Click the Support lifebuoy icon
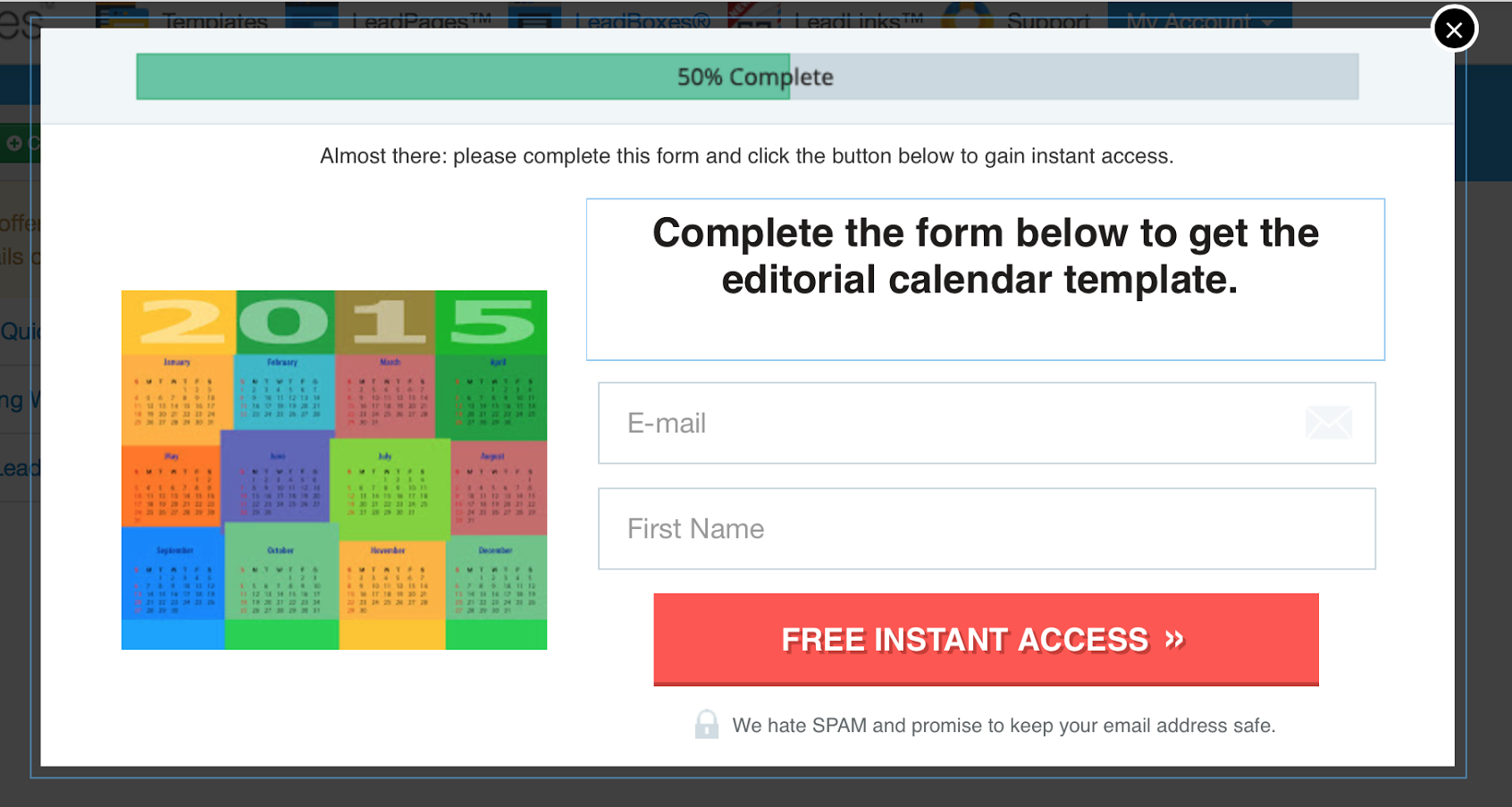Viewport: 1512px width, 807px height. pyautogui.click(x=968, y=14)
